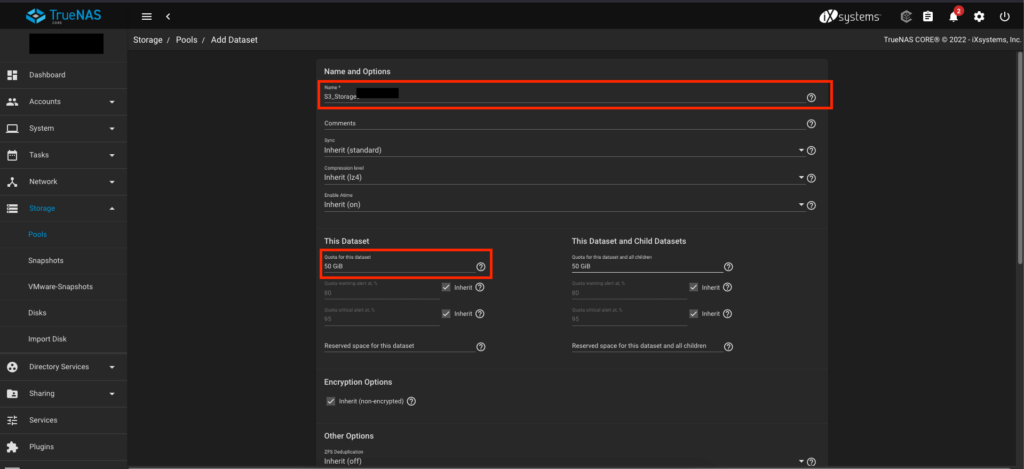This screenshot has height=469, width=1024.
Task: Toggle Inherit checkbox for quota warning alert
Action: [x=446, y=288]
